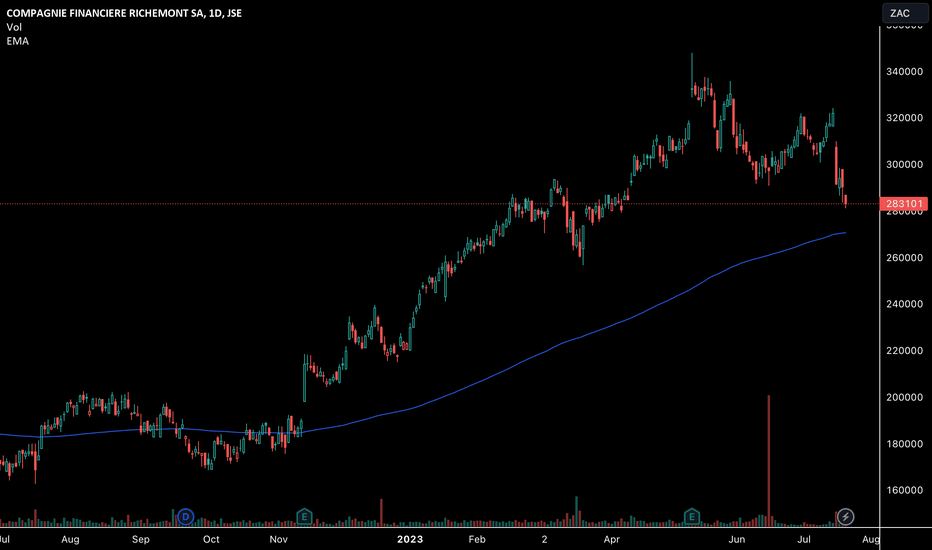Click the Oct label on time axis
The image size is (932, 550).
tap(211, 539)
